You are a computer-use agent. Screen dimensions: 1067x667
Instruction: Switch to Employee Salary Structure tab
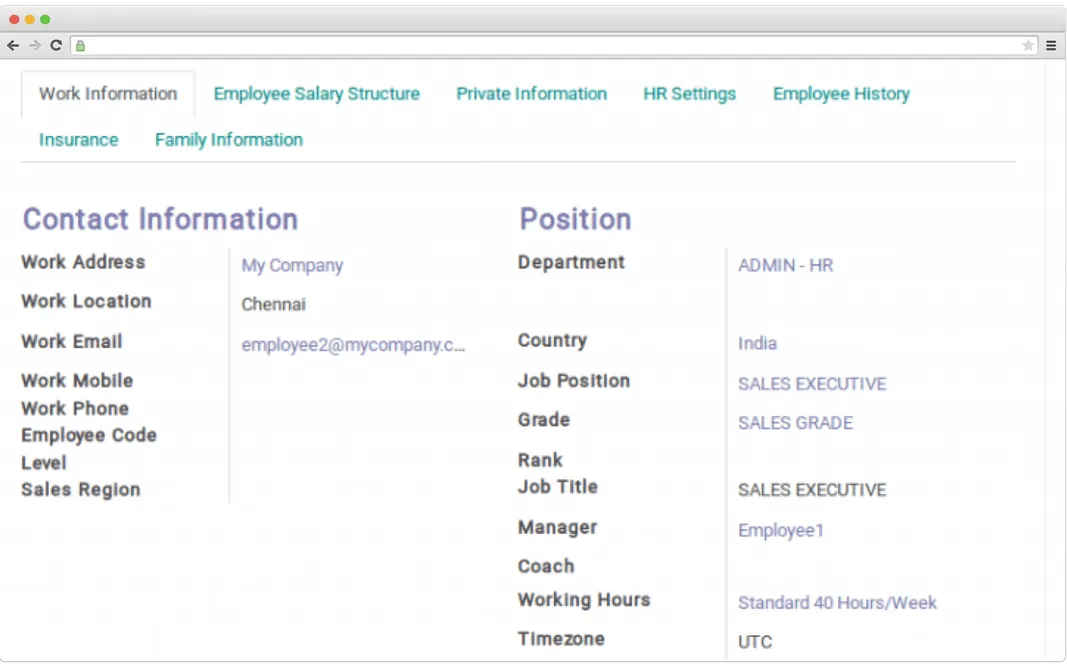point(316,94)
